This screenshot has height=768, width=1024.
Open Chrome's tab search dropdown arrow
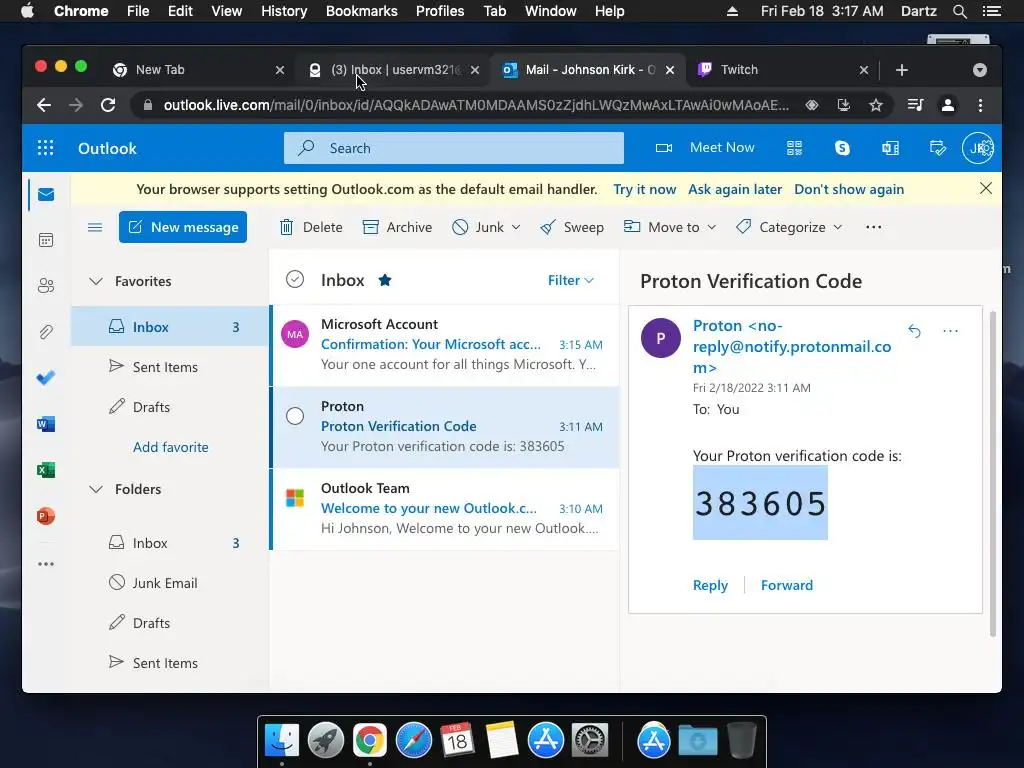click(x=980, y=70)
